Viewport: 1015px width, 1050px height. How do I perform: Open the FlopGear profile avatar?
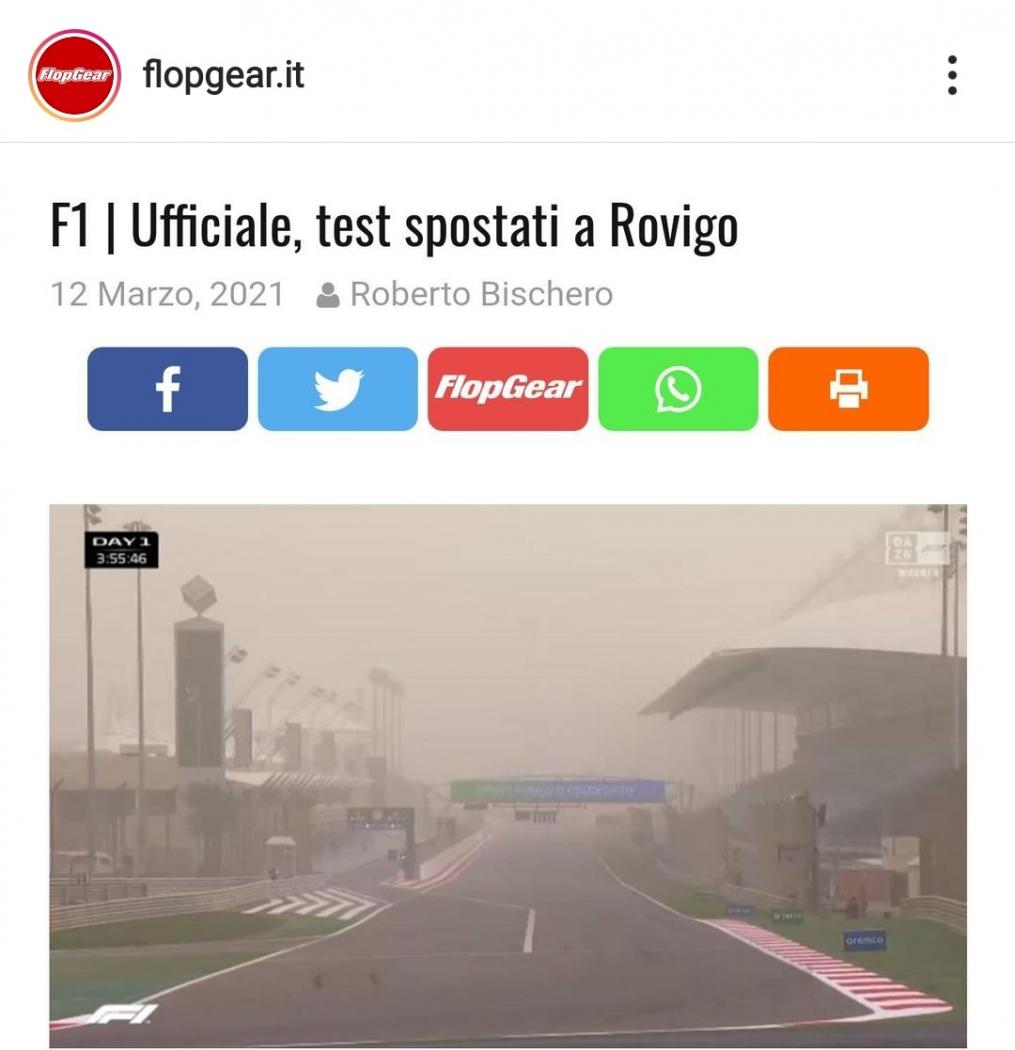point(74,75)
